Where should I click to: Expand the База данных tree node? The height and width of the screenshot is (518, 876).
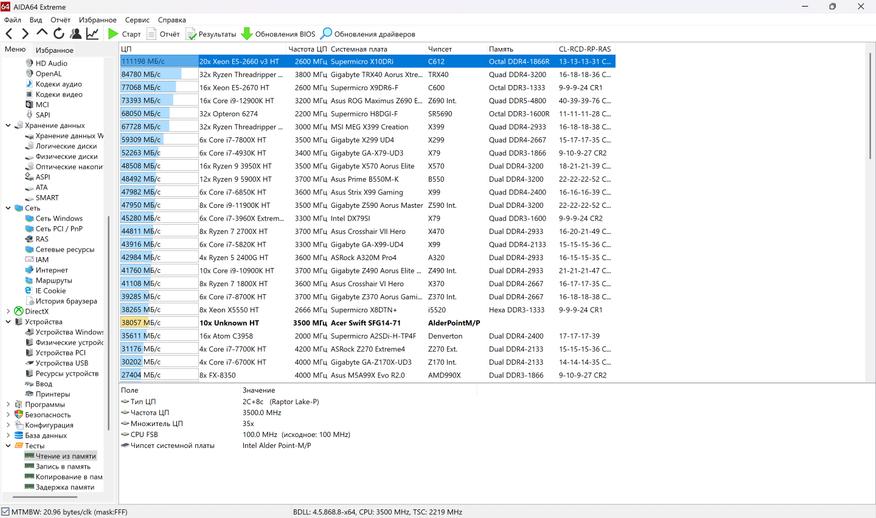(x=8, y=435)
